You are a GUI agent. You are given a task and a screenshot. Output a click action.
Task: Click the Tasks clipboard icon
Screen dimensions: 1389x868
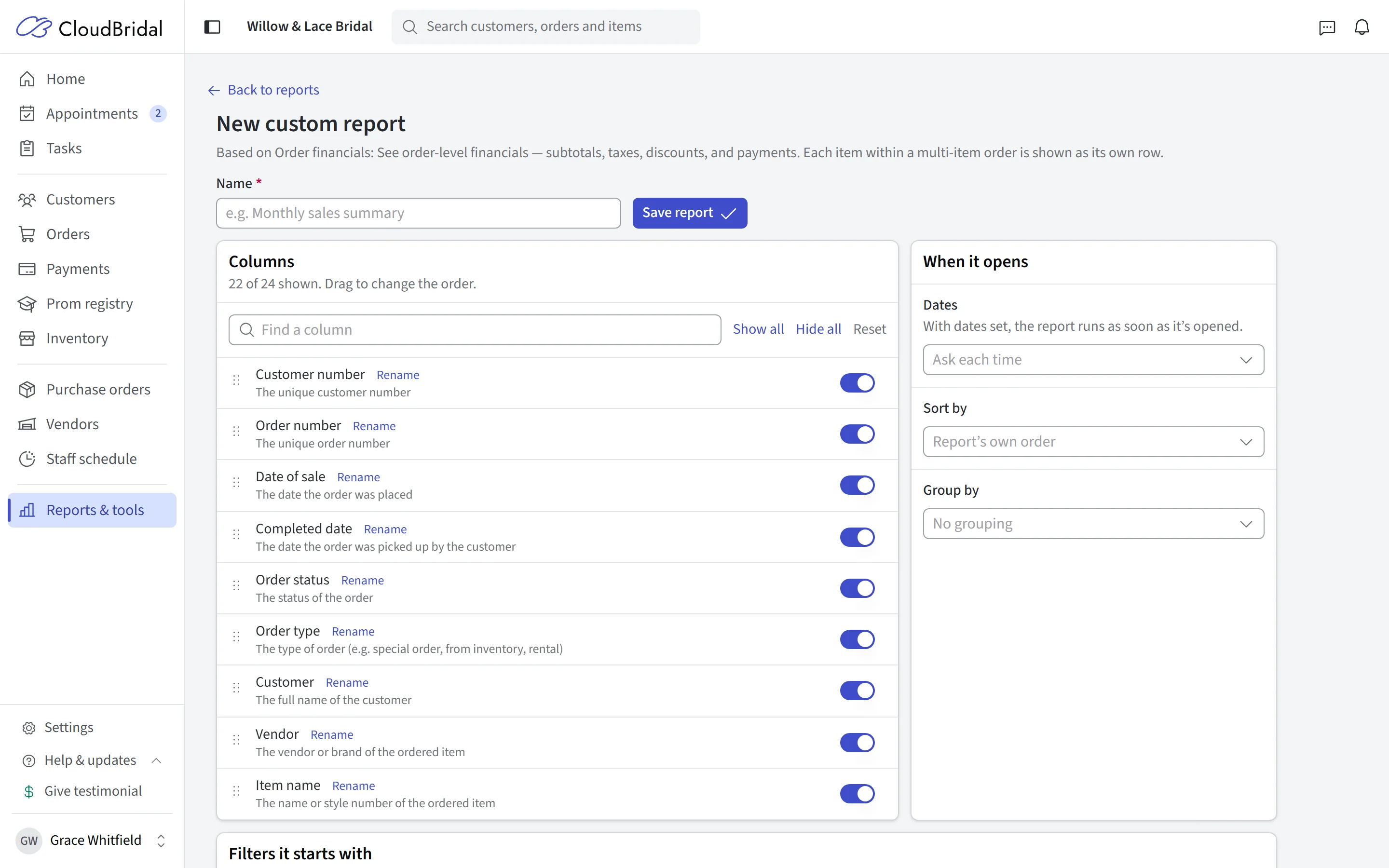(27, 148)
